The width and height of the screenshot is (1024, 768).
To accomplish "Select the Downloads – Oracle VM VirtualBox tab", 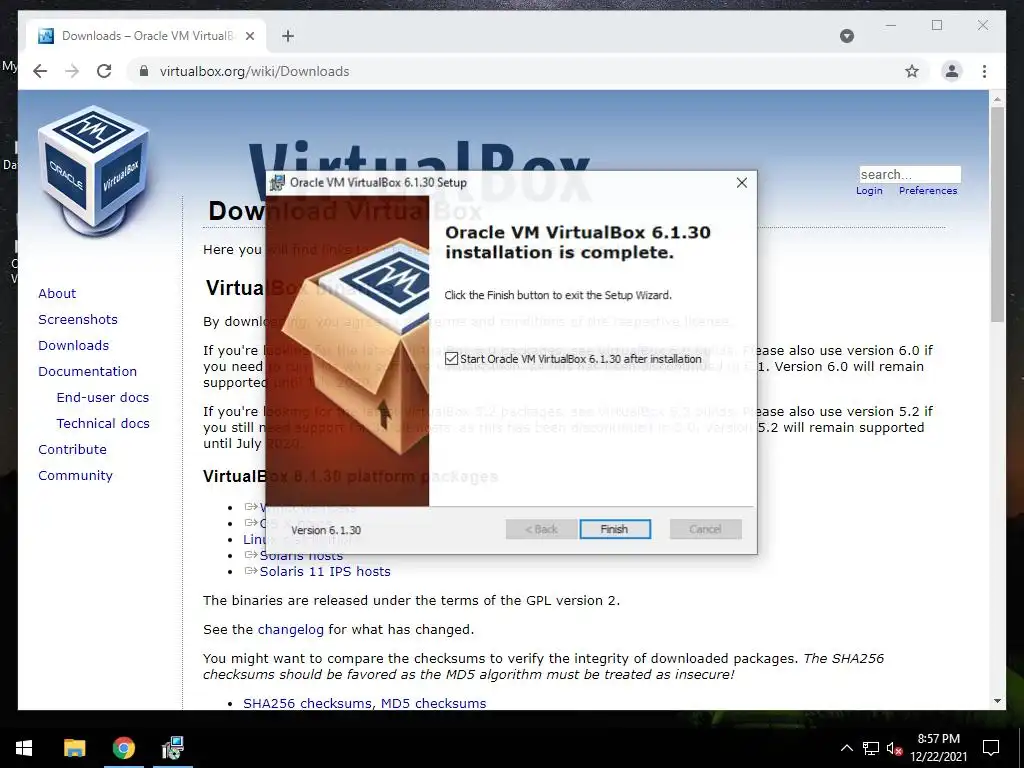I will click(x=146, y=36).
